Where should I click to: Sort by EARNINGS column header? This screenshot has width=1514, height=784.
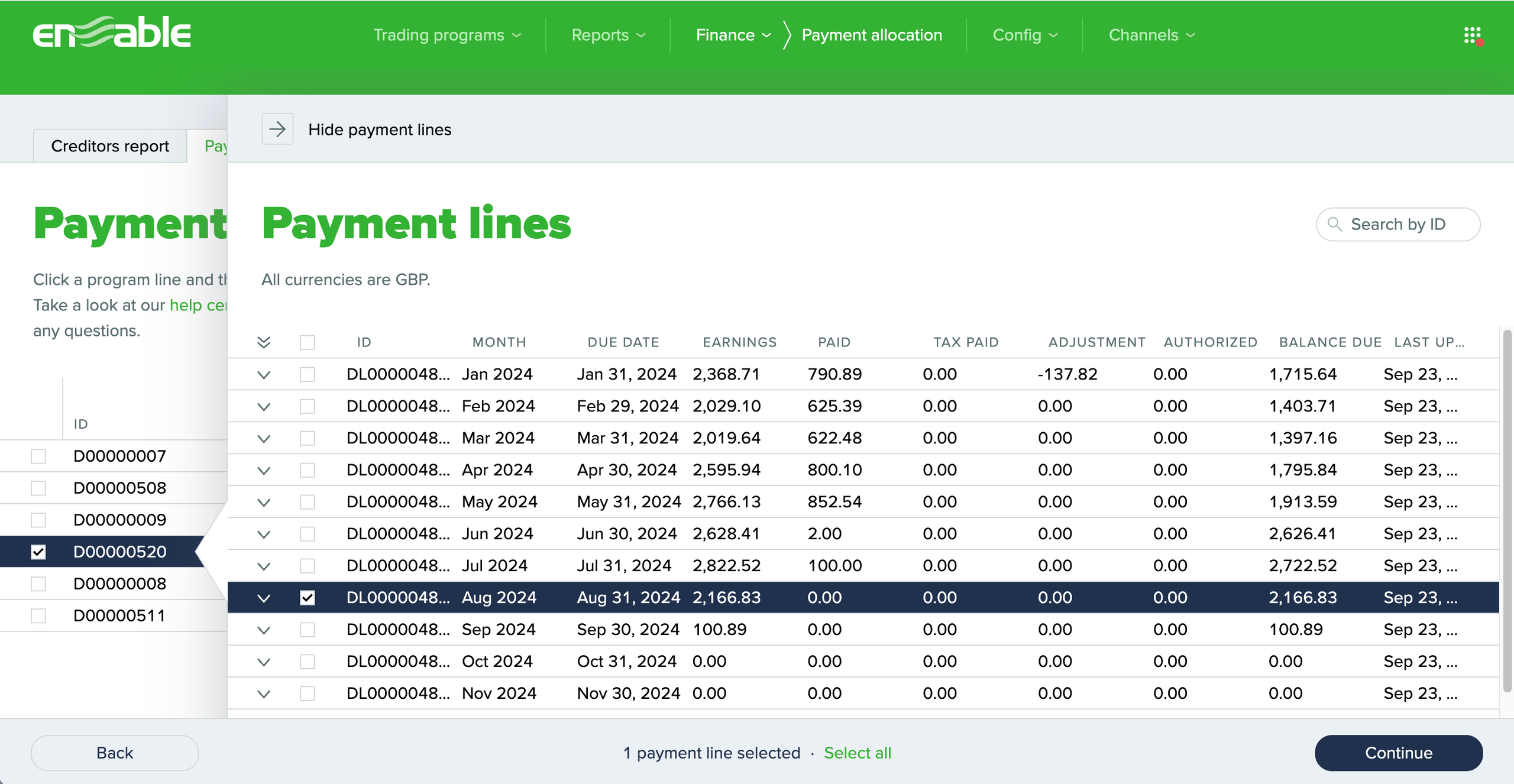(x=739, y=342)
